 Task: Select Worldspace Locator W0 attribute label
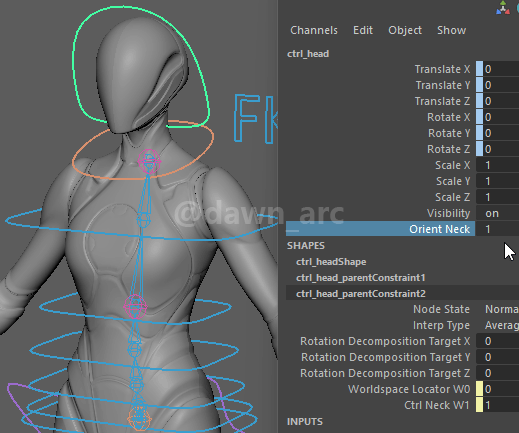(409, 389)
